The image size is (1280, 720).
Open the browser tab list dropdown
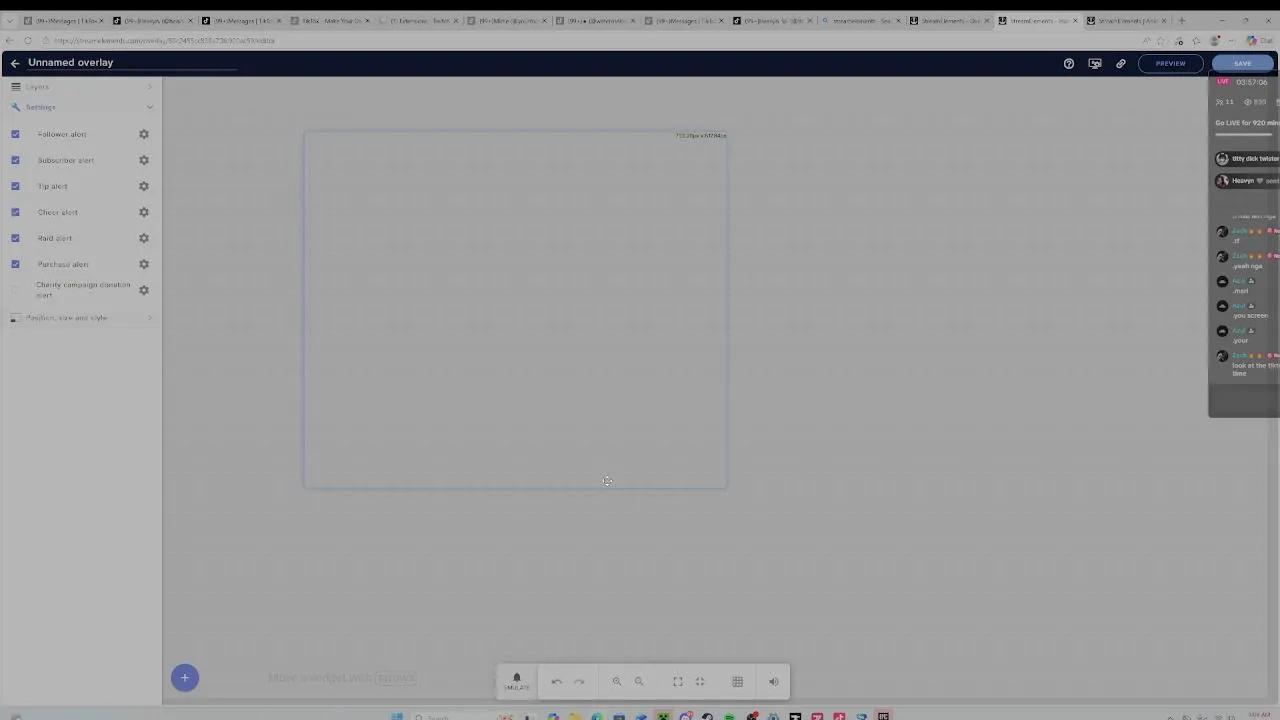[10, 20]
